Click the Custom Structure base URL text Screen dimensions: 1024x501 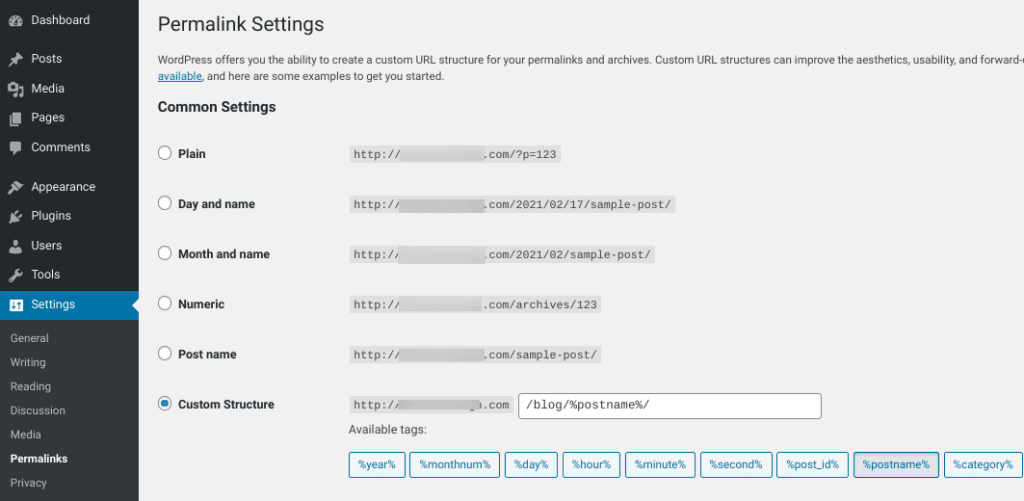tap(431, 405)
